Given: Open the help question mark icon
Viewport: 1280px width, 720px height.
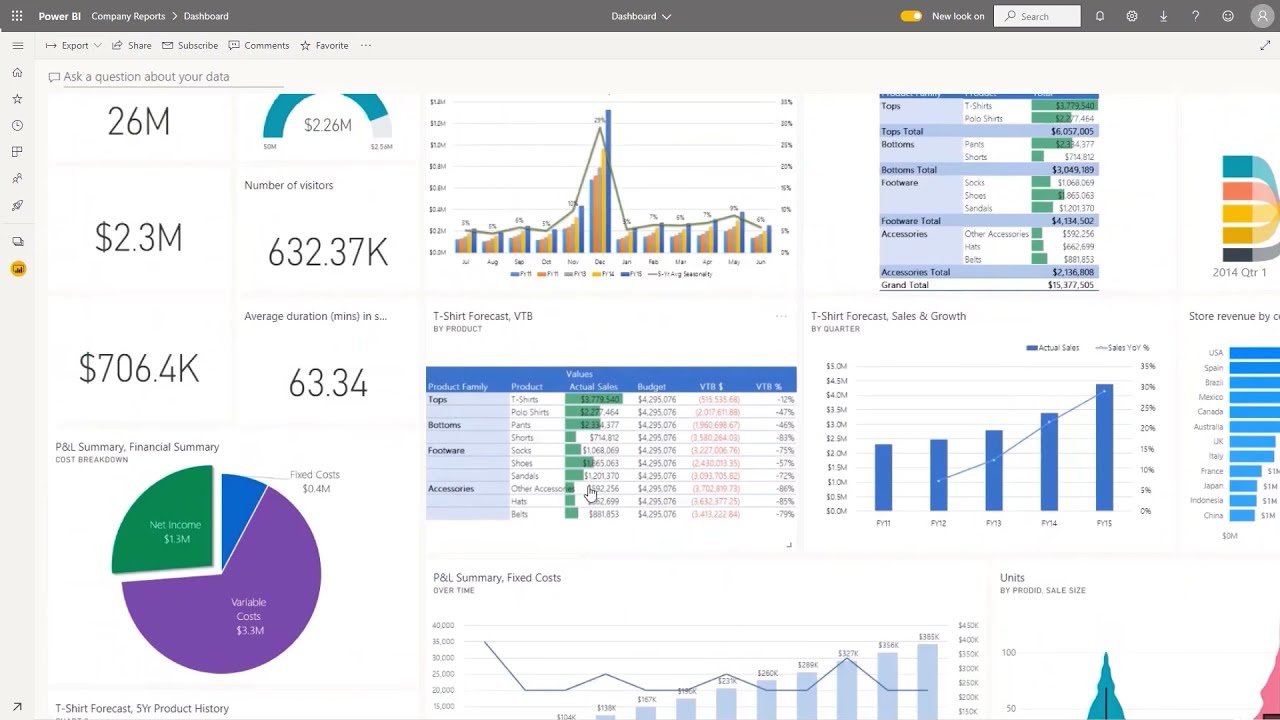Looking at the screenshot, I should (x=1195, y=16).
